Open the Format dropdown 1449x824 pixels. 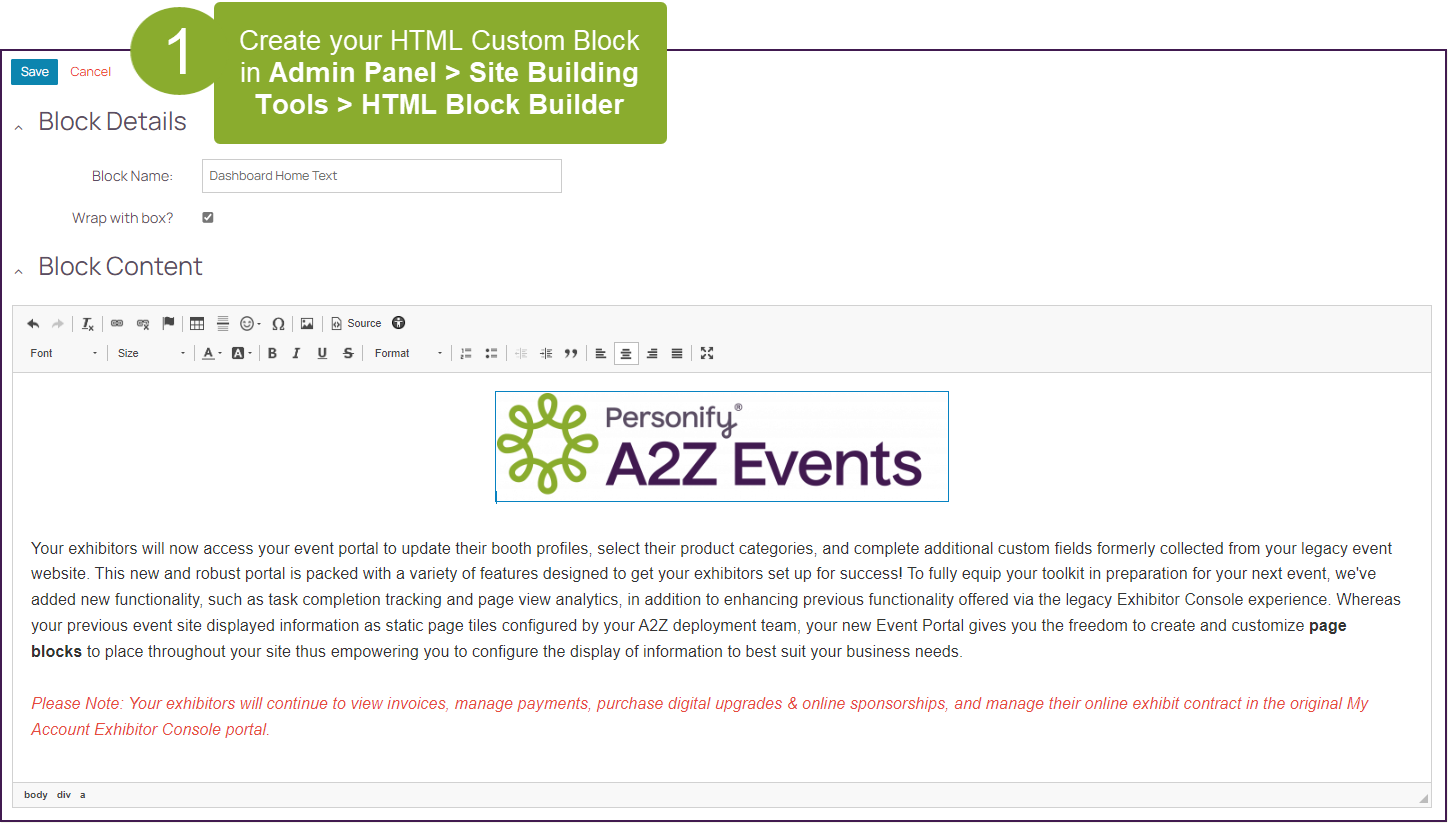pyautogui.click(x=408, y=354)
